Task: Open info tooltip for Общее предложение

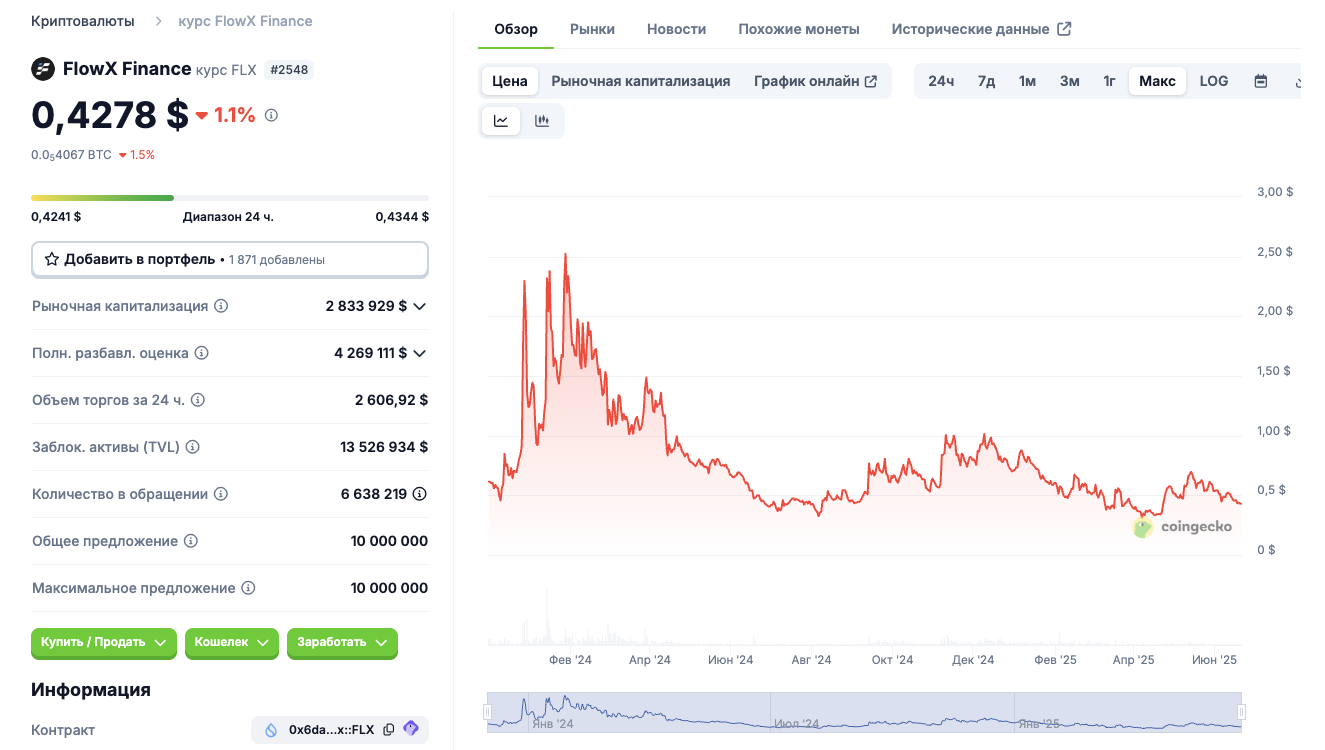Action: (191, 541)
